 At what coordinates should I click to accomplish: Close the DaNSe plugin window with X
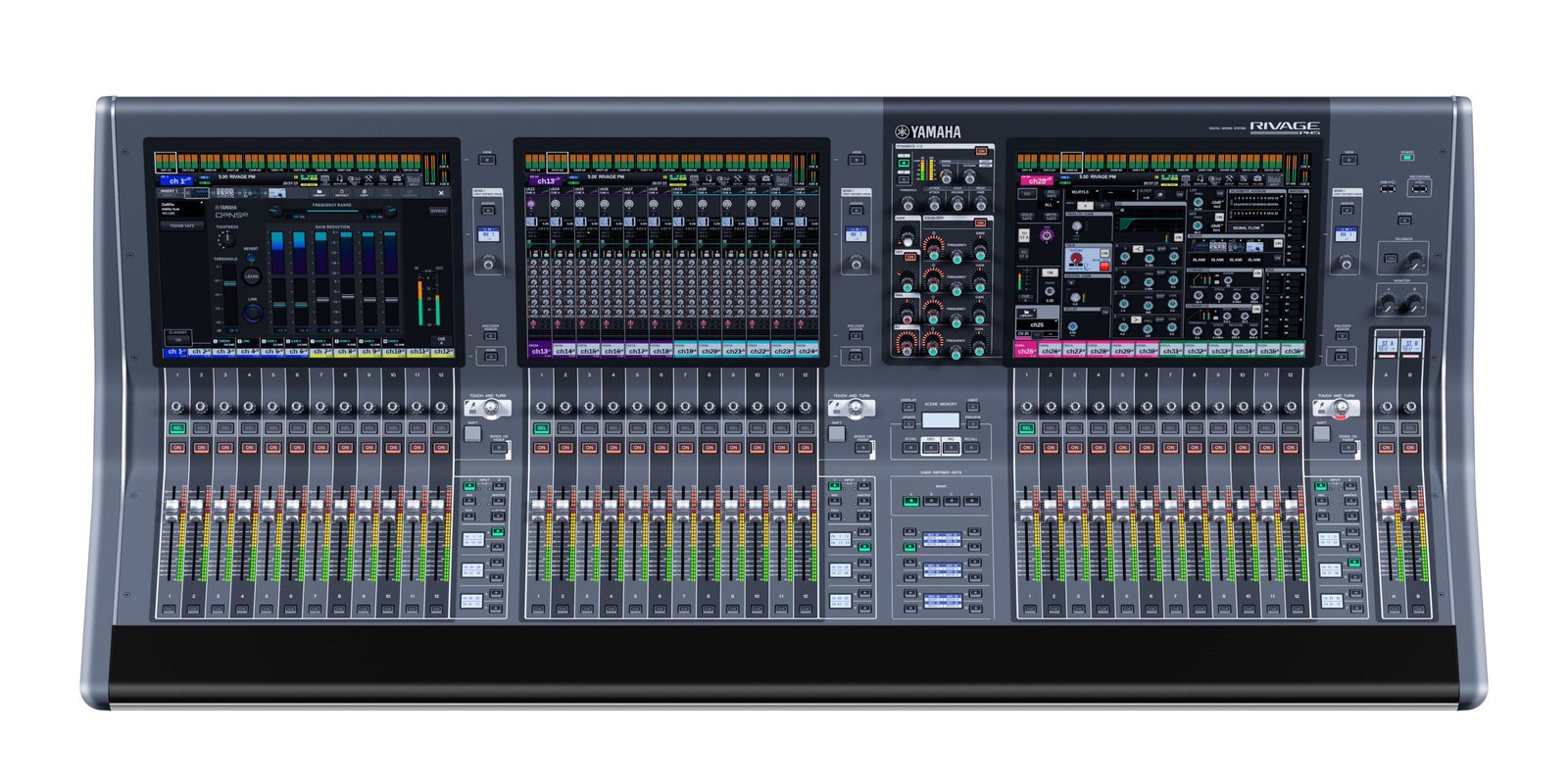[441, 193]
